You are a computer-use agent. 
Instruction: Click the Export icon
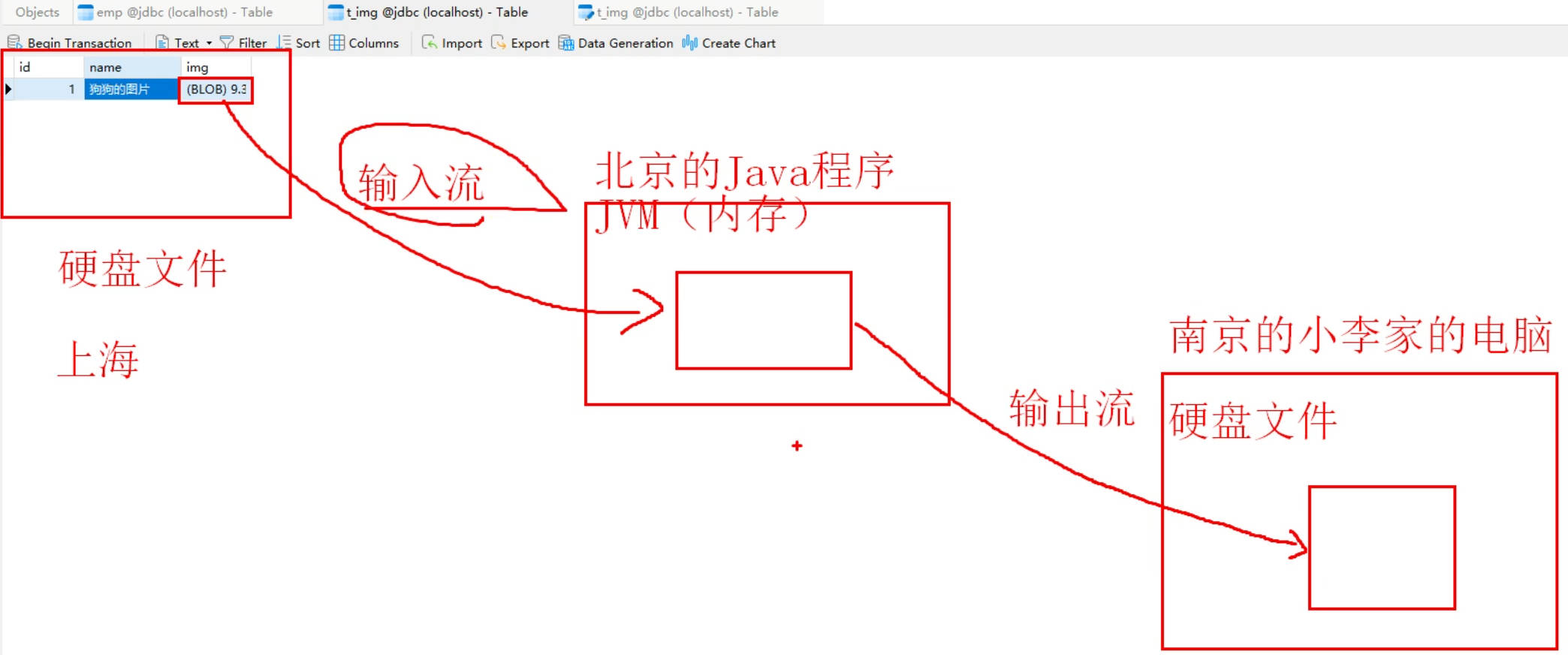click(x=498, y=43)
